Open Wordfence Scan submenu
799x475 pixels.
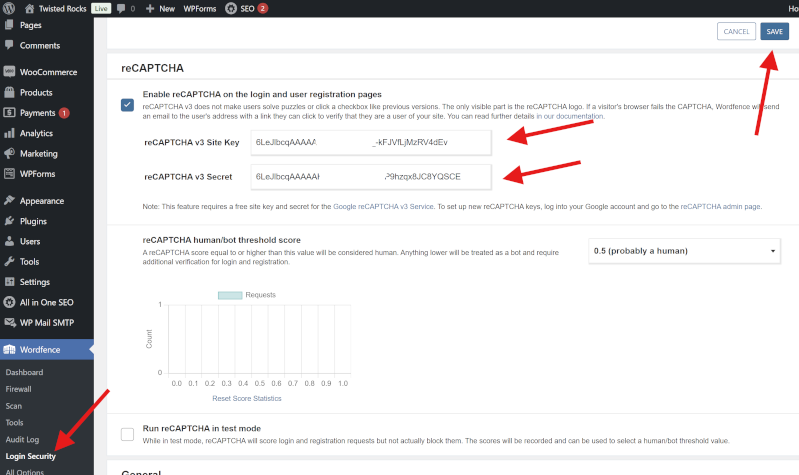tap(14, 406)
